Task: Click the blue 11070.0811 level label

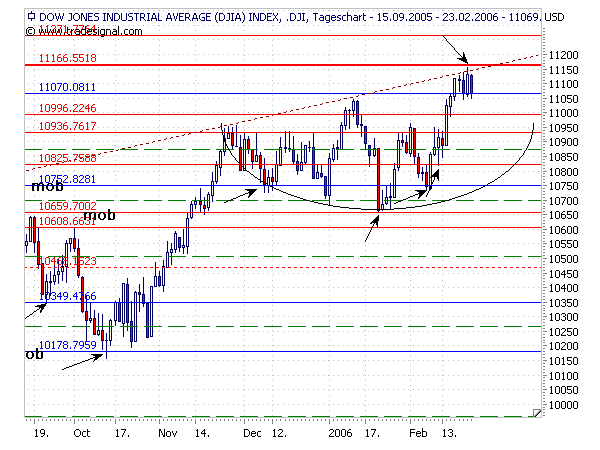Action: (67, 87)
